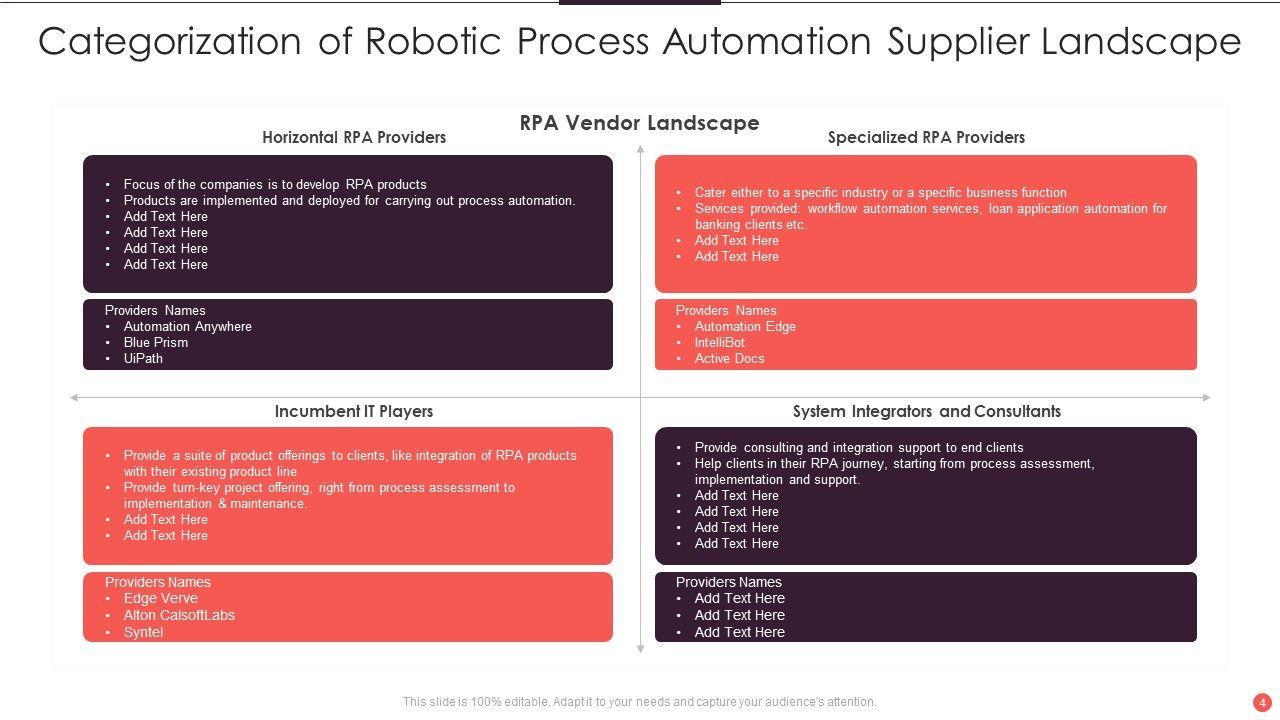Viewport: 1280px width, 720px height.
Task: Select the Automation Edge bullet
Action: 745,326
